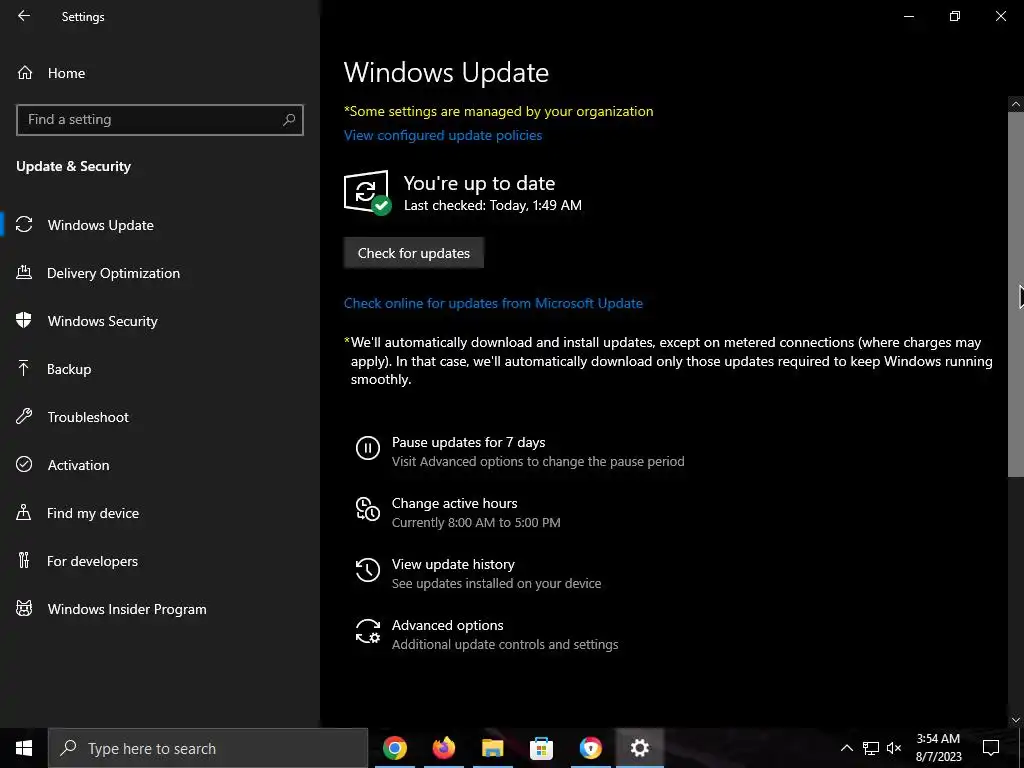
Task: Click the Update & Security heading
Action: click(74, 166)
